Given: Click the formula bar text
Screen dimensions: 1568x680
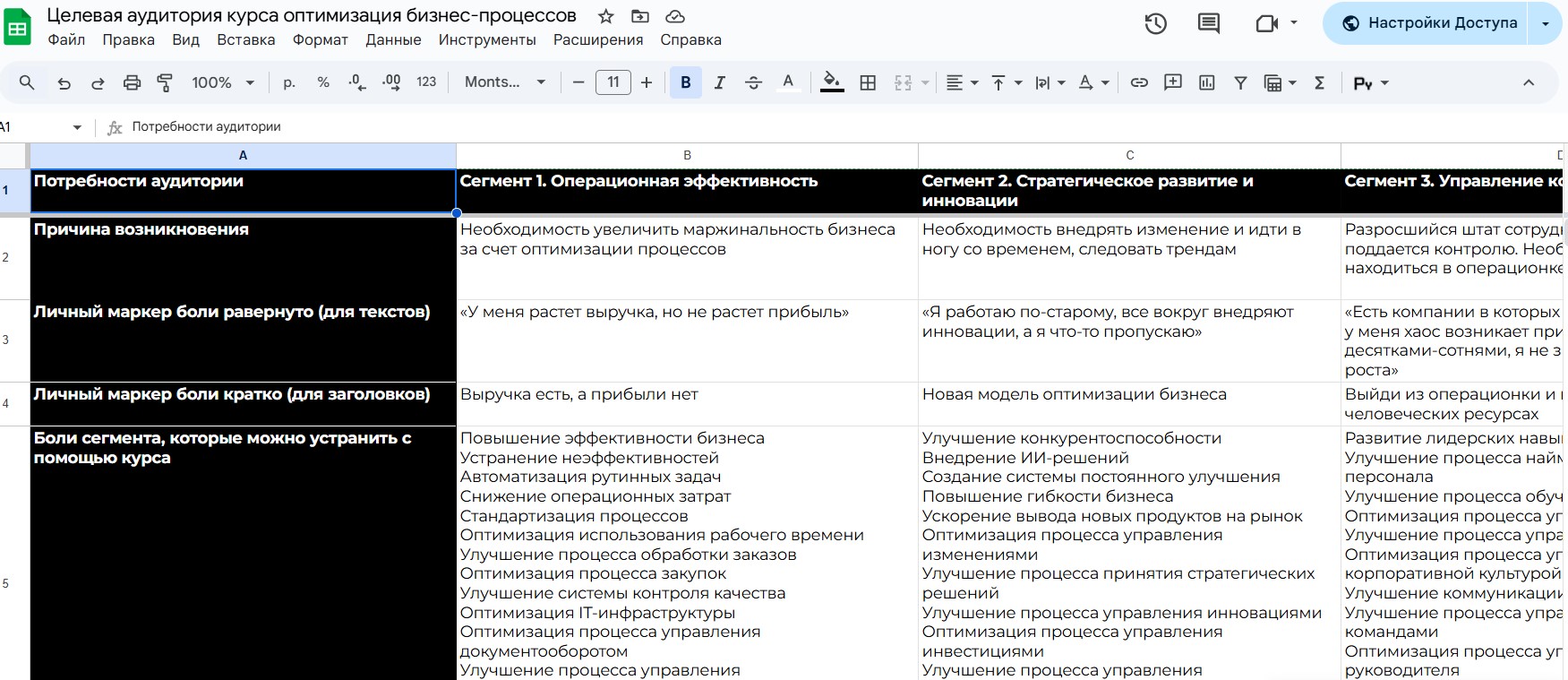Looking at the screenshot, I should [x=206, y=127].
